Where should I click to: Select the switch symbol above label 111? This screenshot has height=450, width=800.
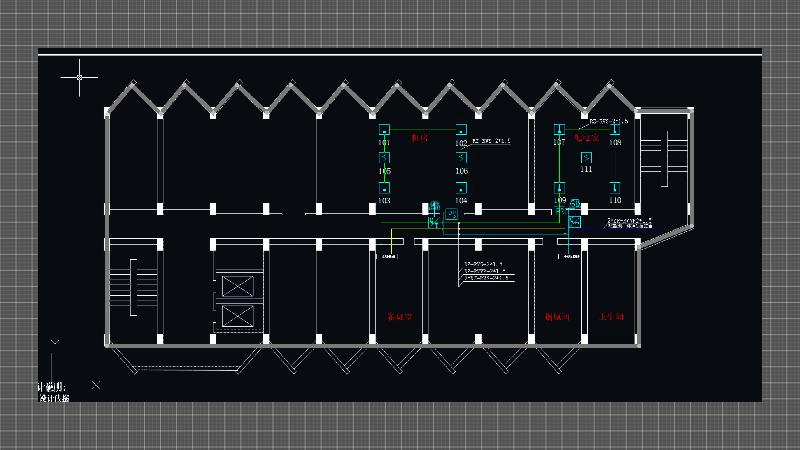[x=586, y=156]
